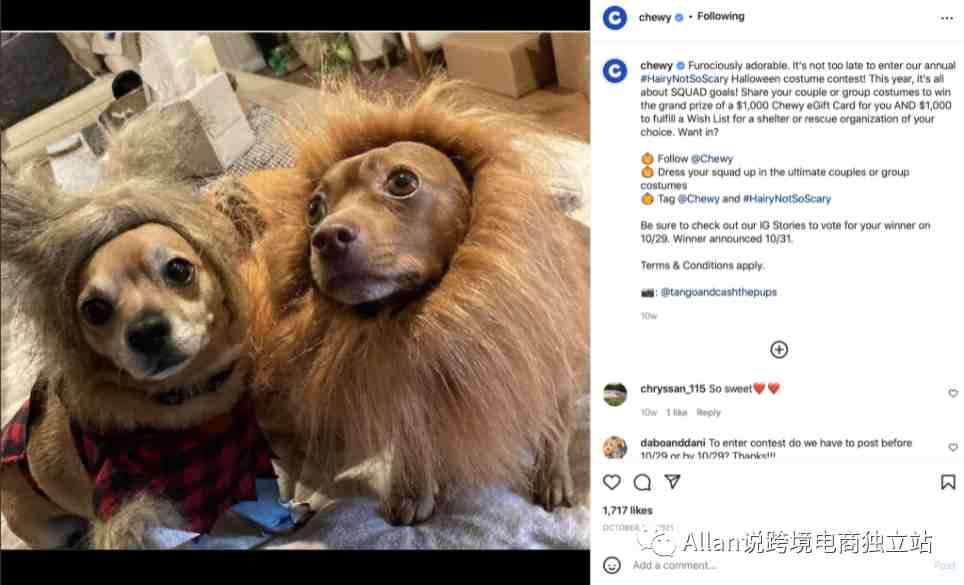Reply to chryssan_115's comment
964x585 pixels.
708,412
